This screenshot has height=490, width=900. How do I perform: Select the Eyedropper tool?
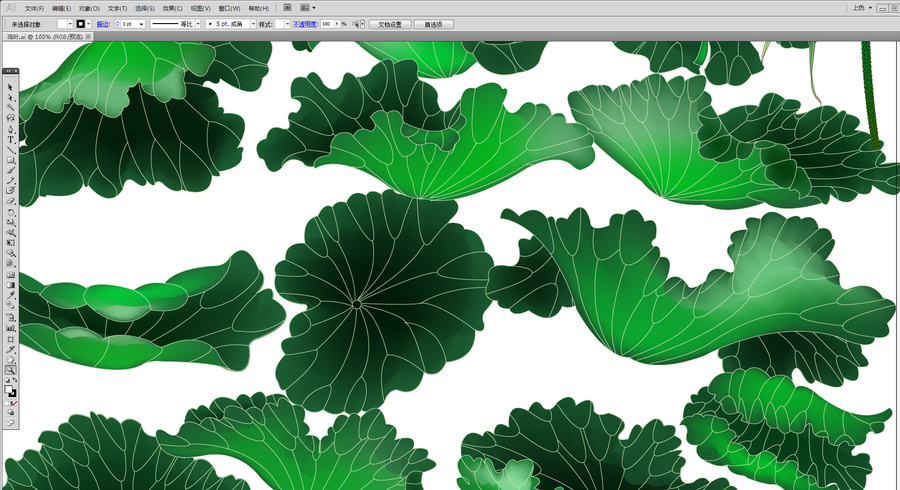(10, 295)
